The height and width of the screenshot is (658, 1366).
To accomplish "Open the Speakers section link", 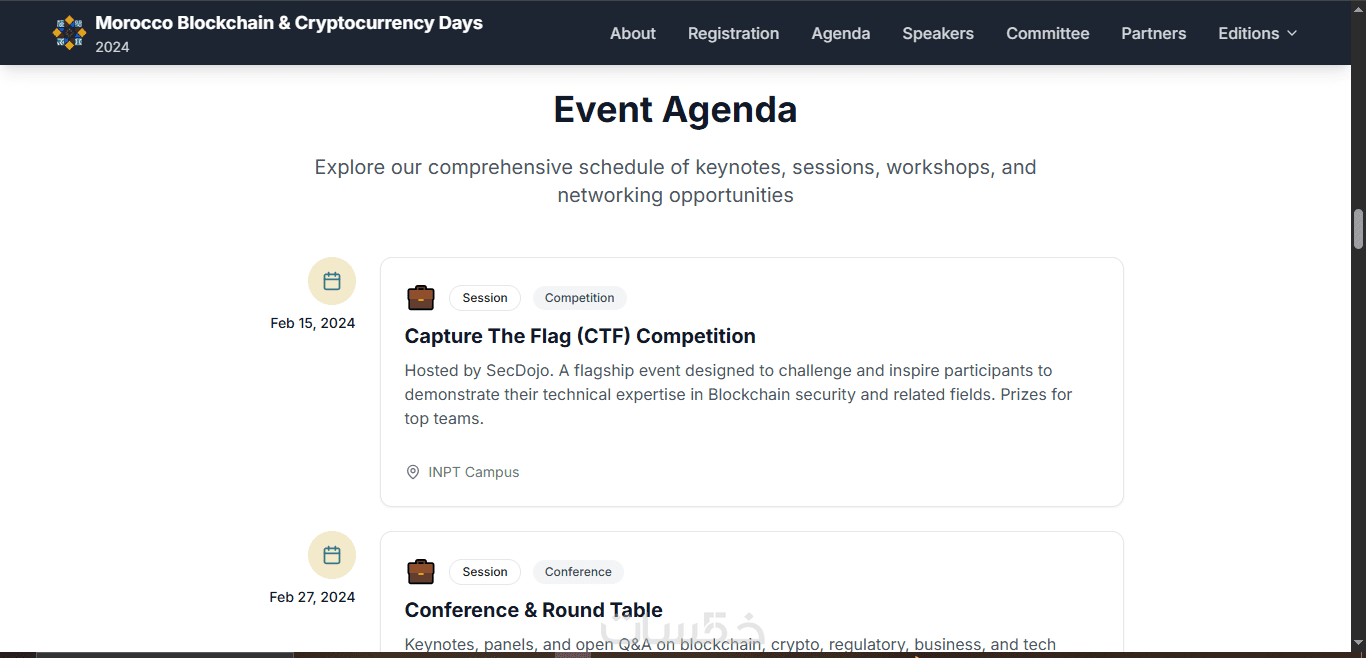I will [x=938, y=33].
